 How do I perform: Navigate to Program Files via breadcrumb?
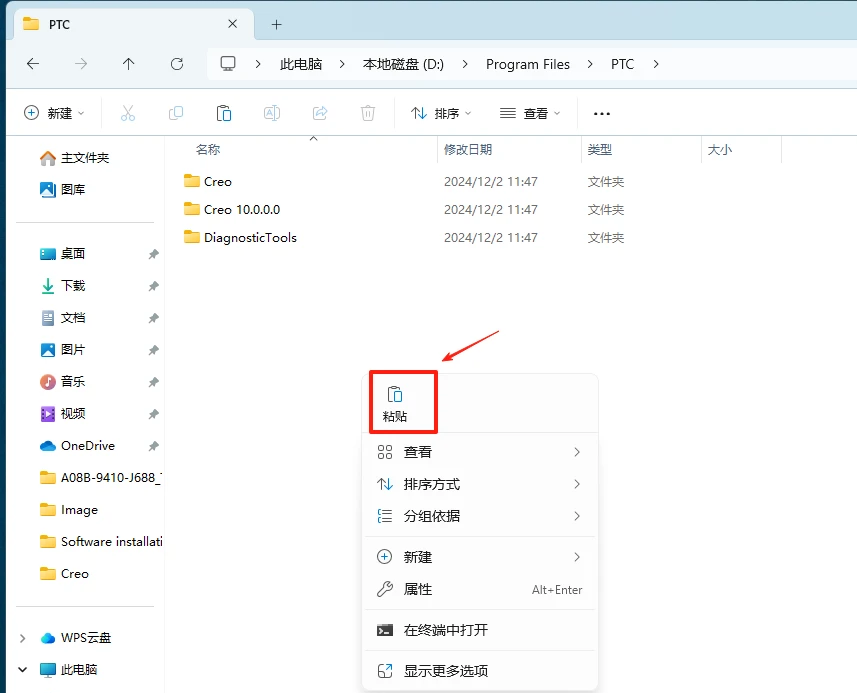pos(528,63)
